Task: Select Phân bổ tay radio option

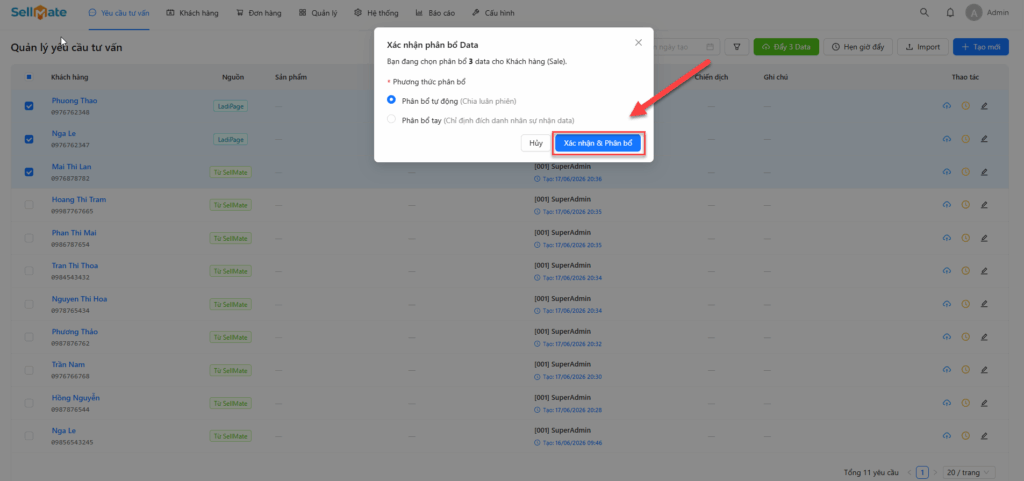Action: [391, 119]
